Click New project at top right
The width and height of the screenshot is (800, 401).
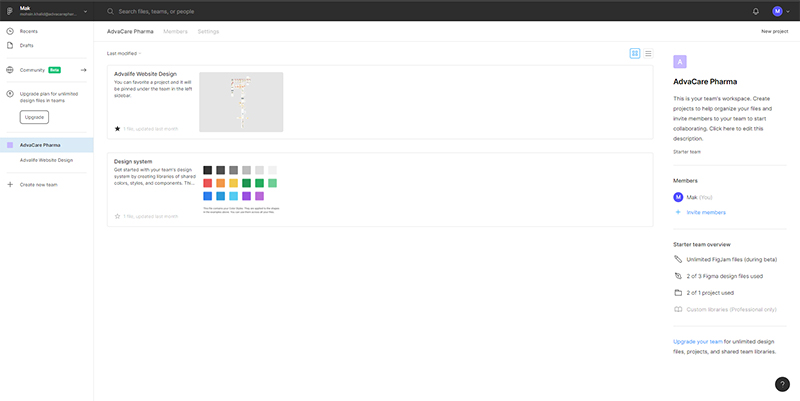pyautogui.click(x=774, y=32)
